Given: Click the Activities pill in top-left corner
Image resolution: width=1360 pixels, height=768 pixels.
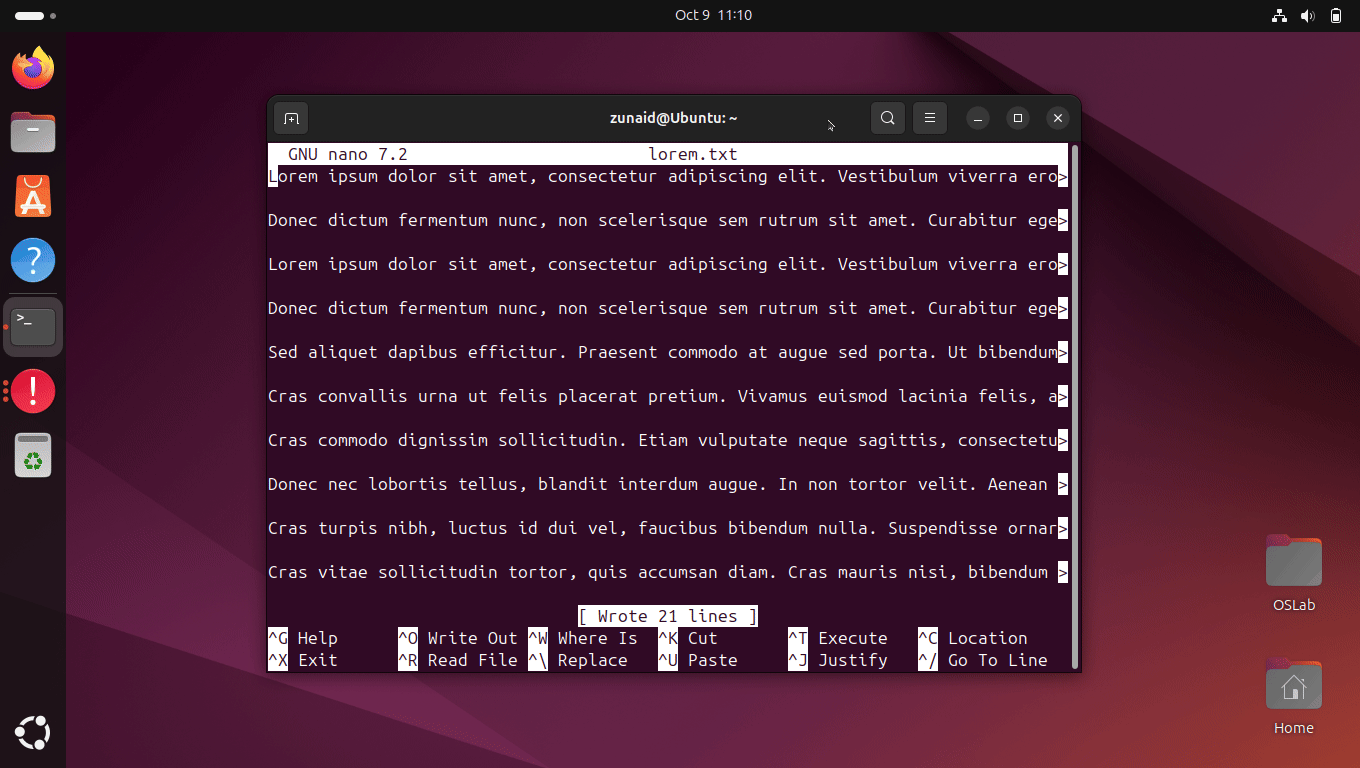Looking at the screenshot, I should pyautogui.click(x=30, y=16).
